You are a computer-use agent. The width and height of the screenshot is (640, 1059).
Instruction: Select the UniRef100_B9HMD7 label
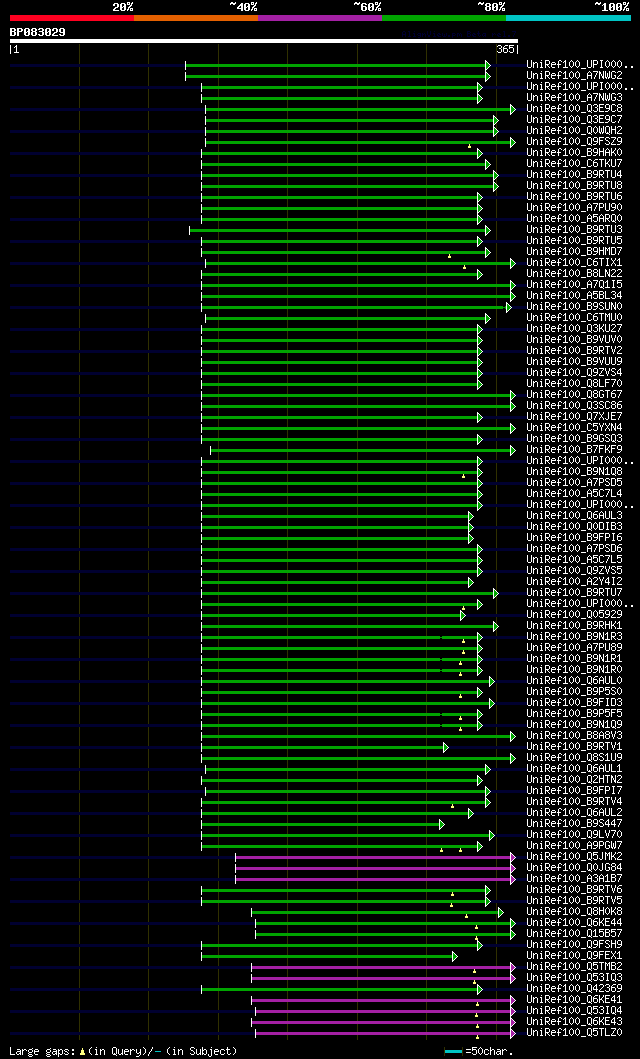click(575, 252)
